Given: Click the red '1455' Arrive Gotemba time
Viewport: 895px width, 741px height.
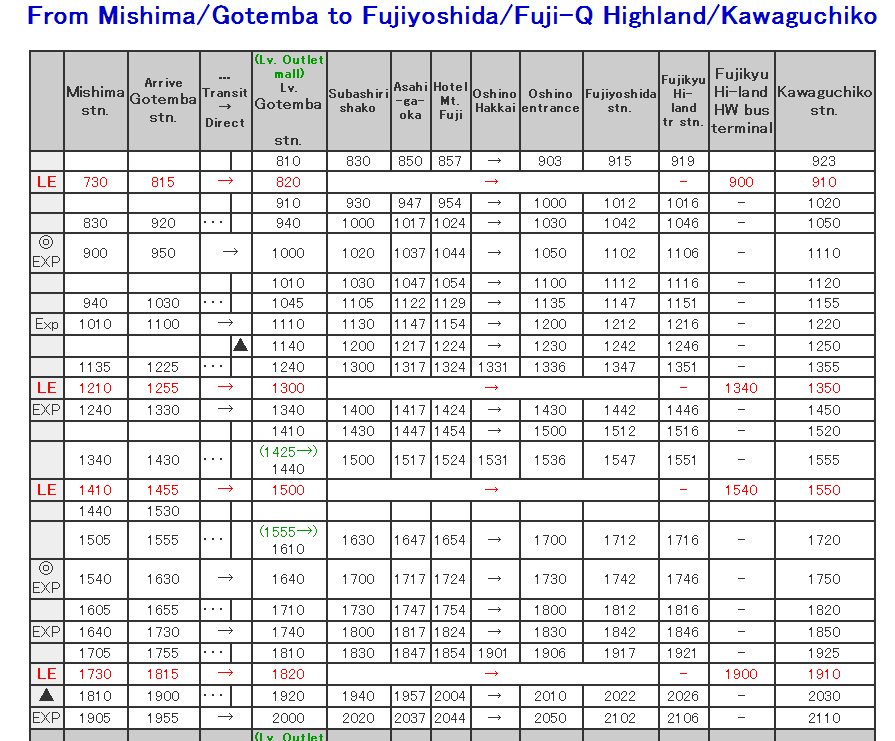Looking at the screenshot, I should coord(163,490).
